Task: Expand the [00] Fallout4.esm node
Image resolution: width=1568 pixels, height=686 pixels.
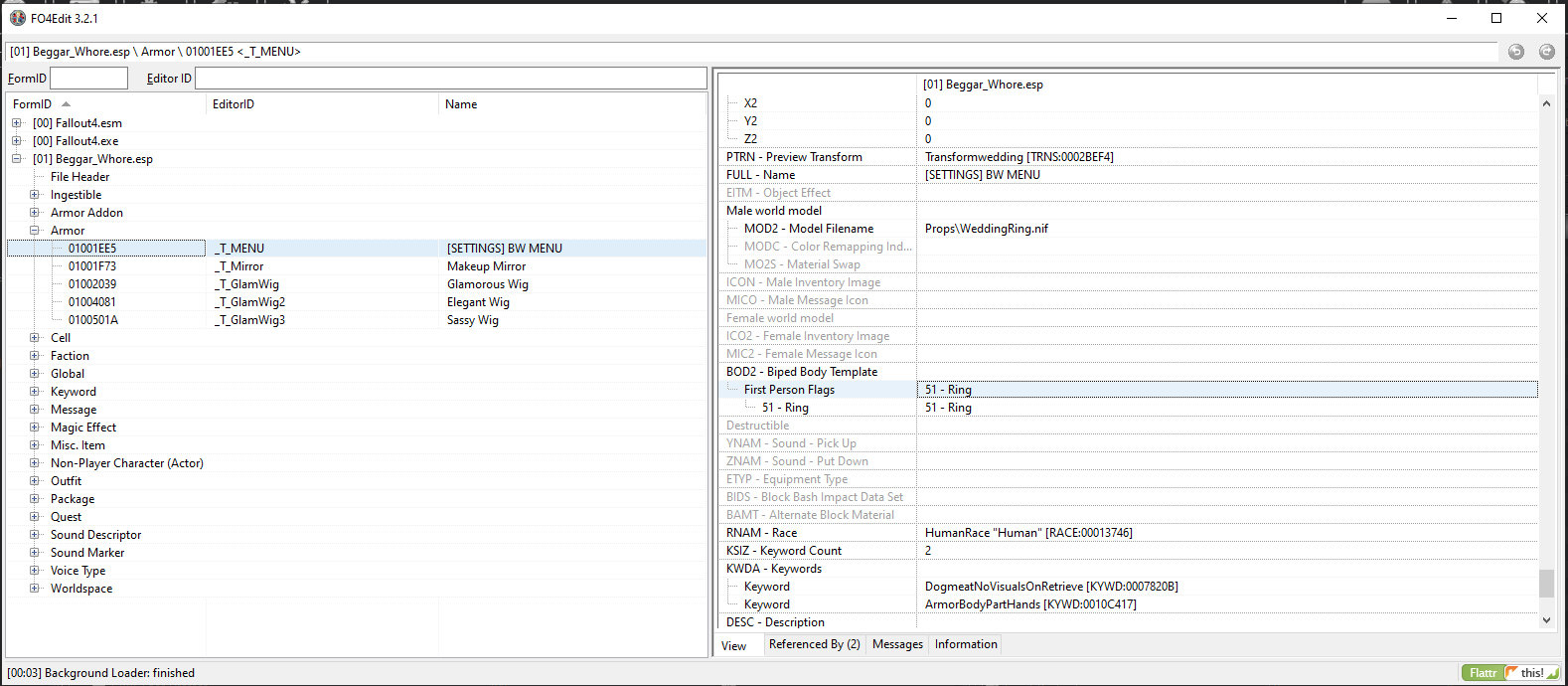Action: coord(16,123)
